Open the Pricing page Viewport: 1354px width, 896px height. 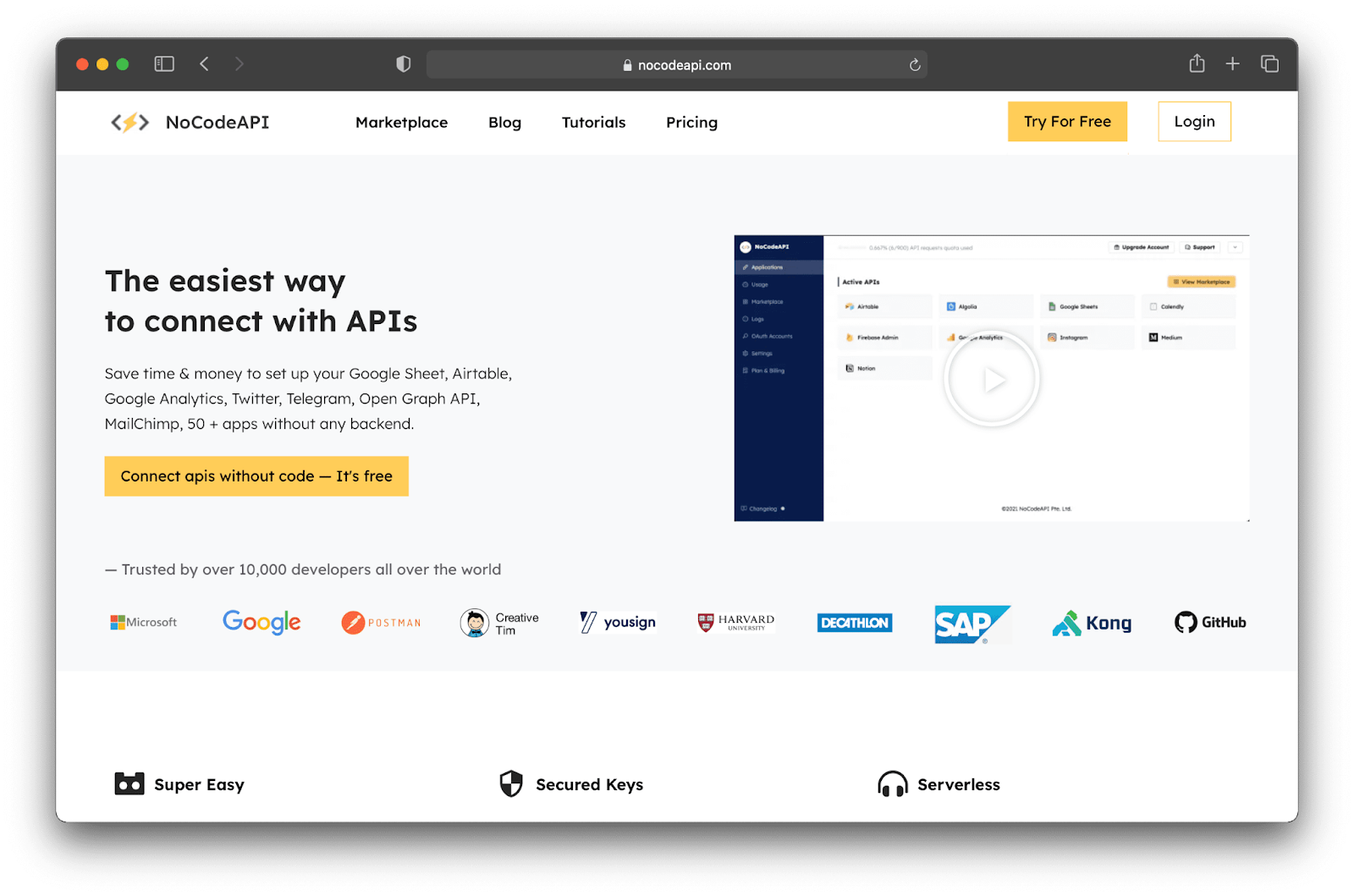click(691, 123)
